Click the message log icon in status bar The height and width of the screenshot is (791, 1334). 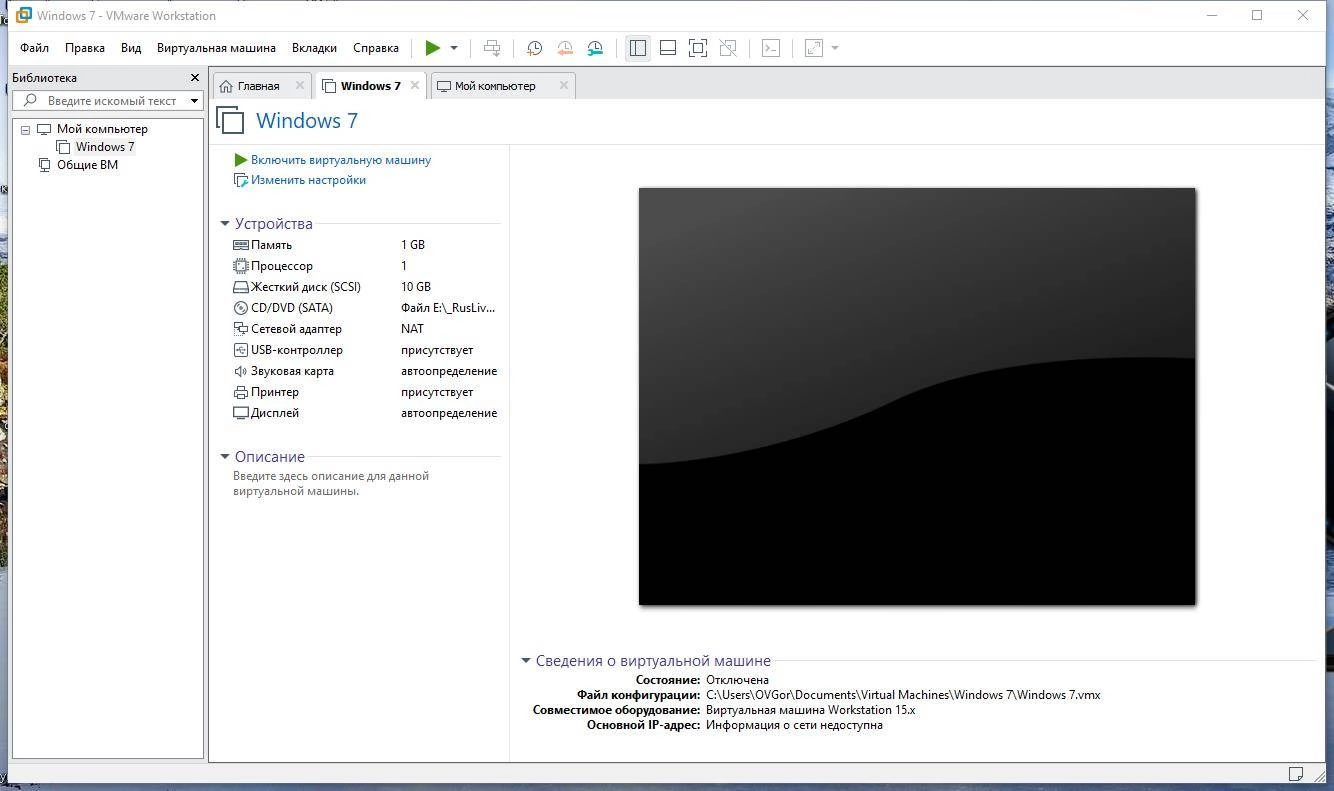click(x=1296, y=774)
